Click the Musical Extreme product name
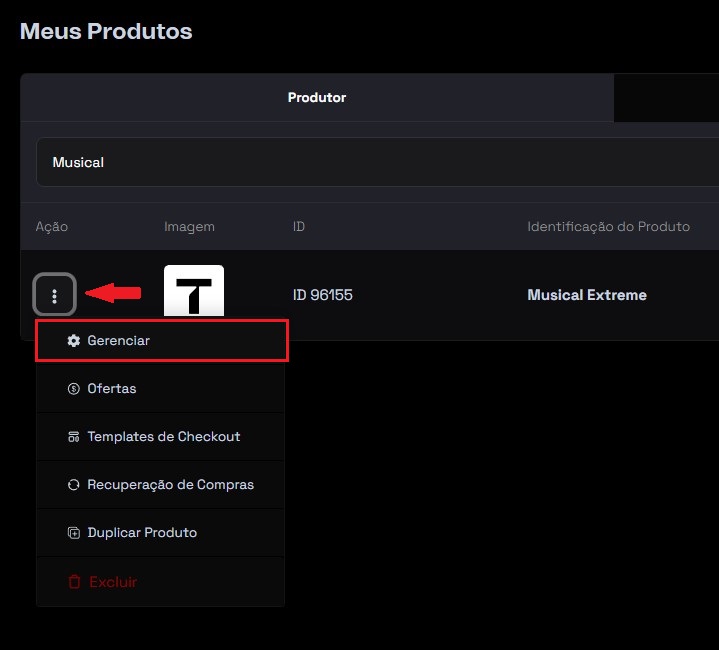The height and width of the screenshot is (650, 719). (587, 295)
